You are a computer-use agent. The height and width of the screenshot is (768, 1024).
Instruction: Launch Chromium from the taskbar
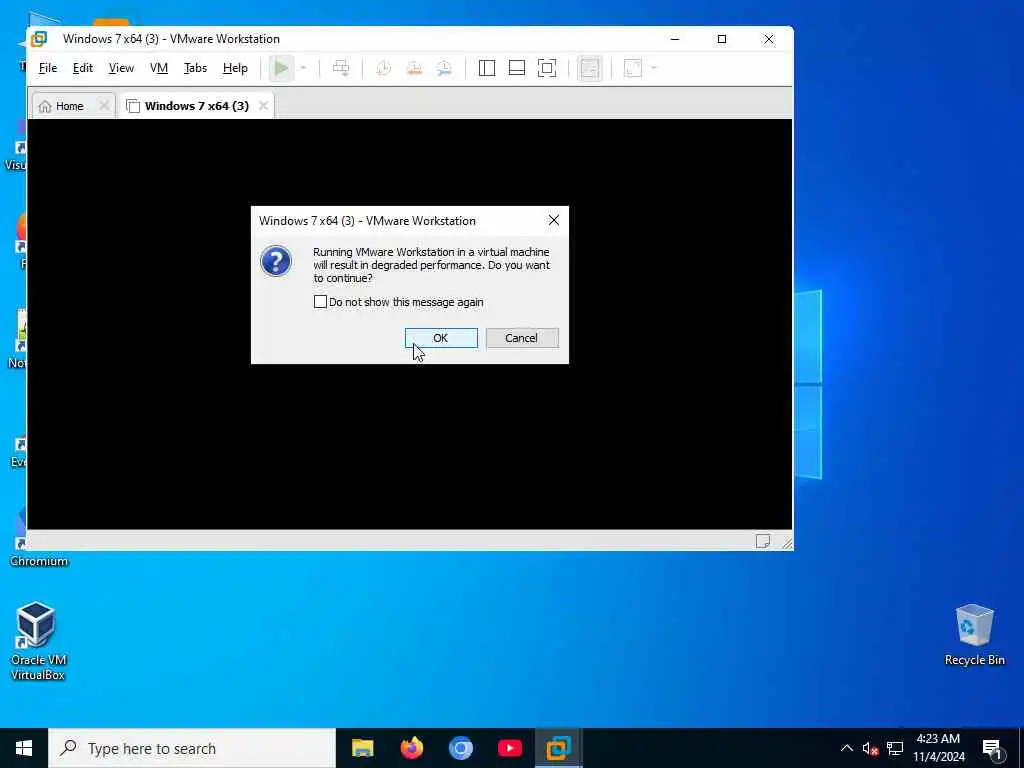pyautogui.click(x=460, y=748)
